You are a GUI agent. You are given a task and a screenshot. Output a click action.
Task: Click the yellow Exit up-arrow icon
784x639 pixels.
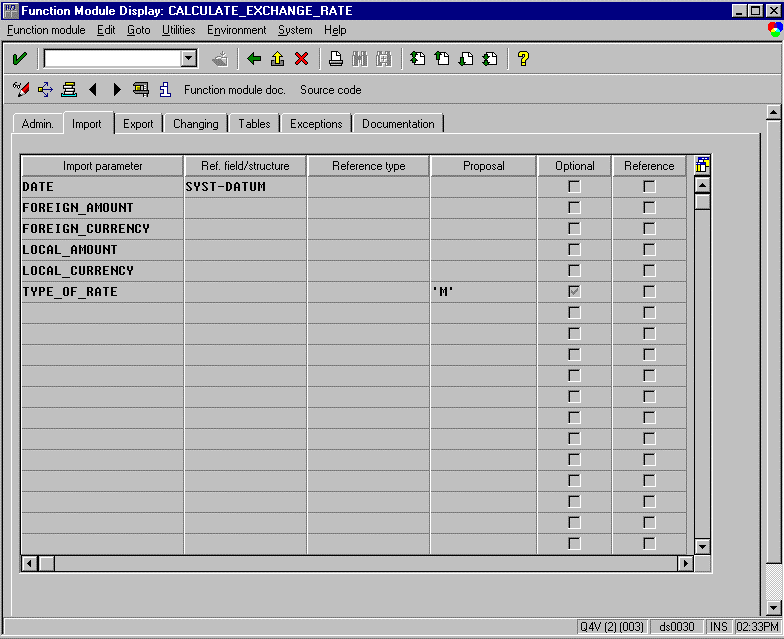pyautogui.click(x=277, y=59)
